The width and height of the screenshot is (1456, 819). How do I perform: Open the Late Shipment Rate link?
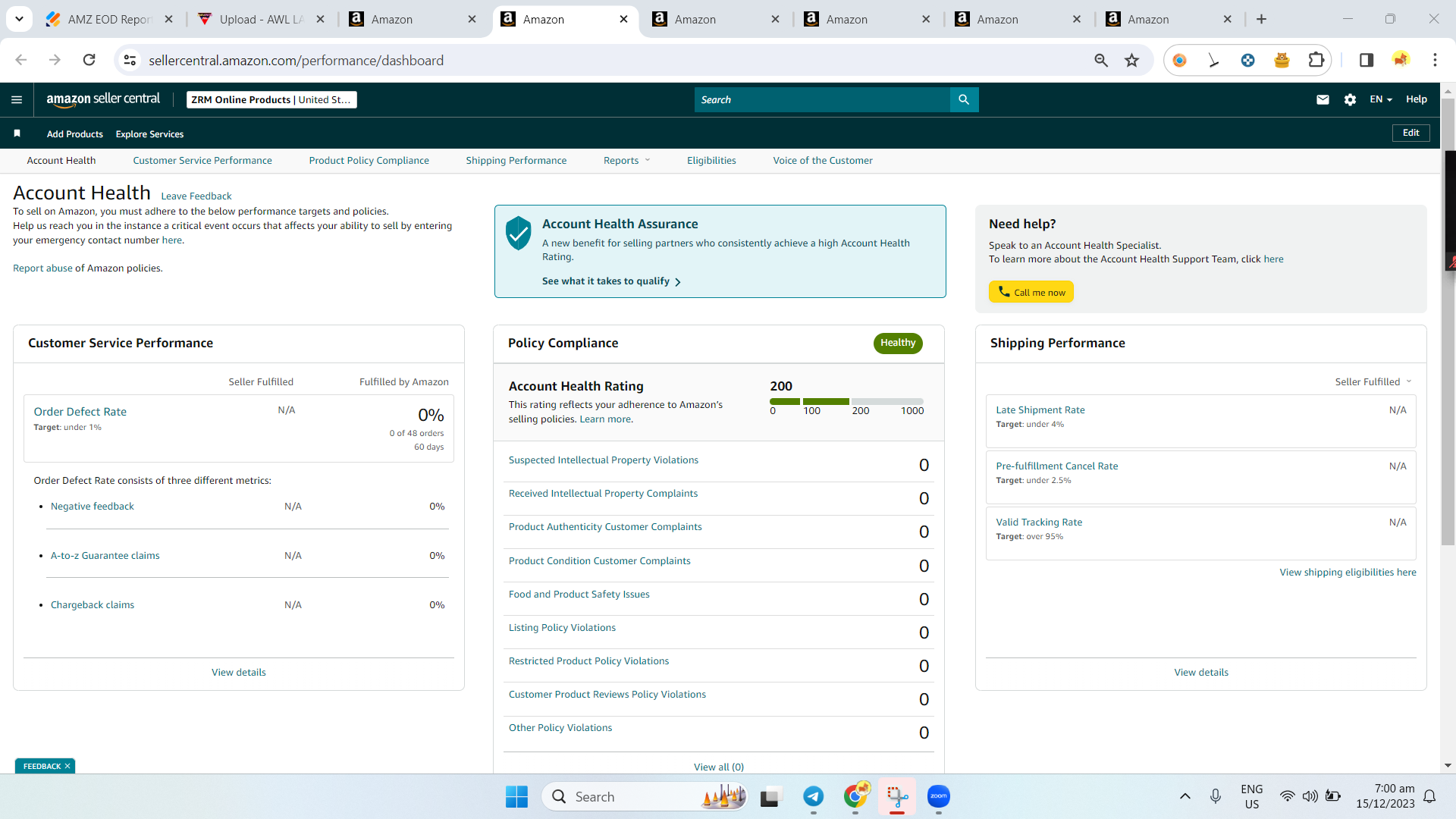1040,410
